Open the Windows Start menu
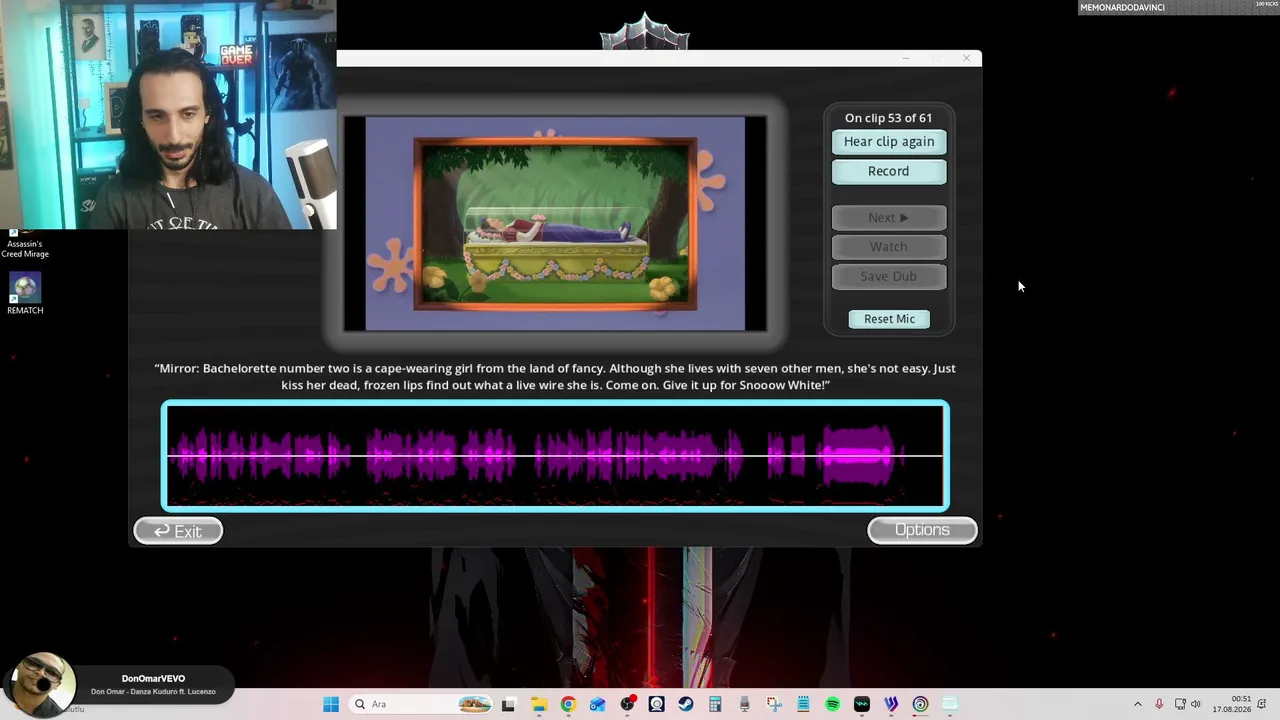1280x720 pixels. click(331, 704)
